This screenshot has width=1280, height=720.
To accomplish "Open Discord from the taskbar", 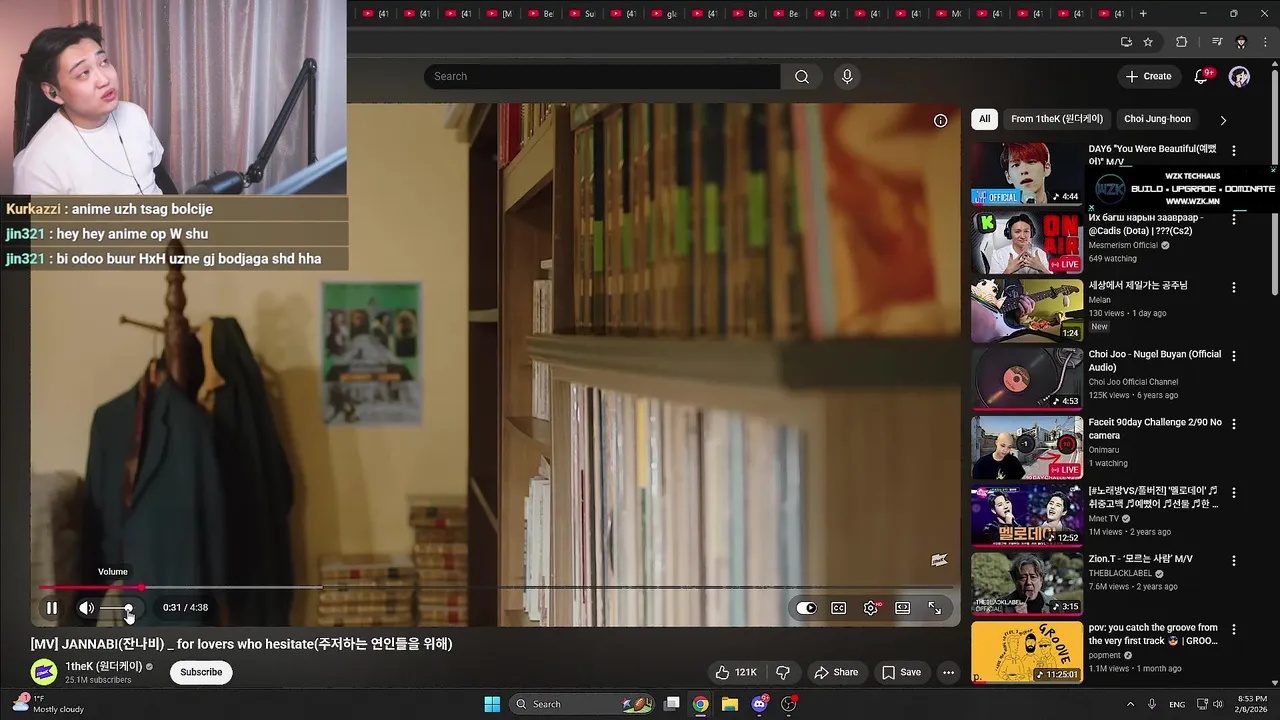I will click(759, 704).
